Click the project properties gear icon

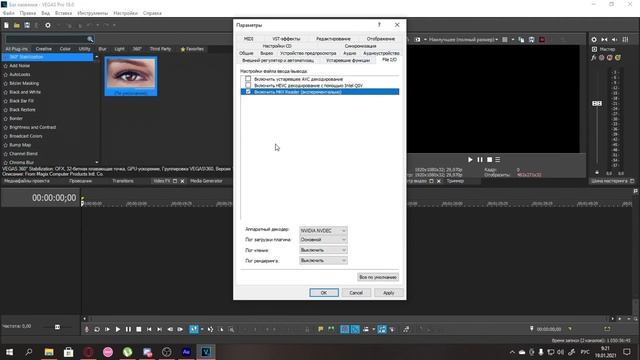pos(48,25)
